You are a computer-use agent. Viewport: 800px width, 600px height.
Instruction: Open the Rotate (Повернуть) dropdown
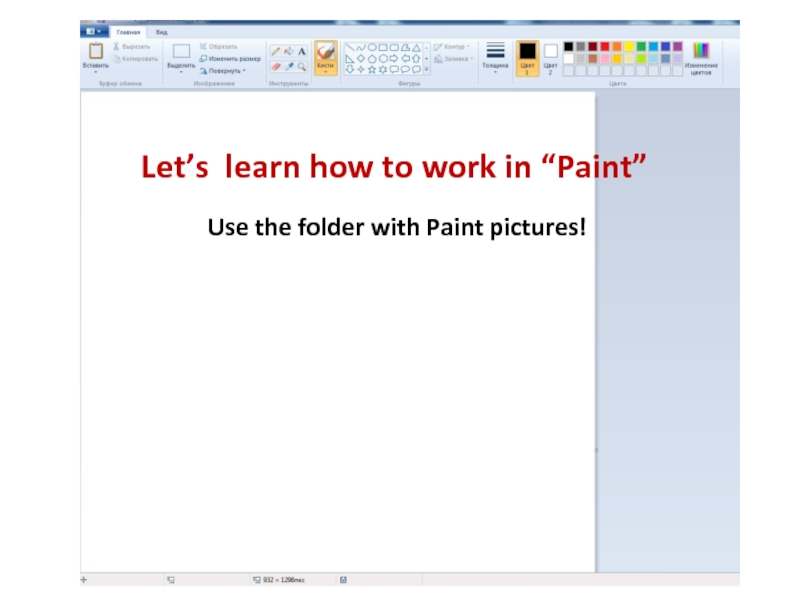coord(223,71)
